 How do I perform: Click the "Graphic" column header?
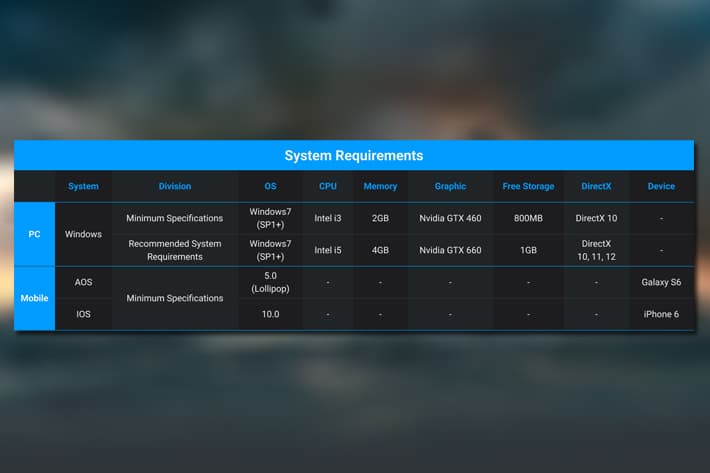click(x=450, y=186)
